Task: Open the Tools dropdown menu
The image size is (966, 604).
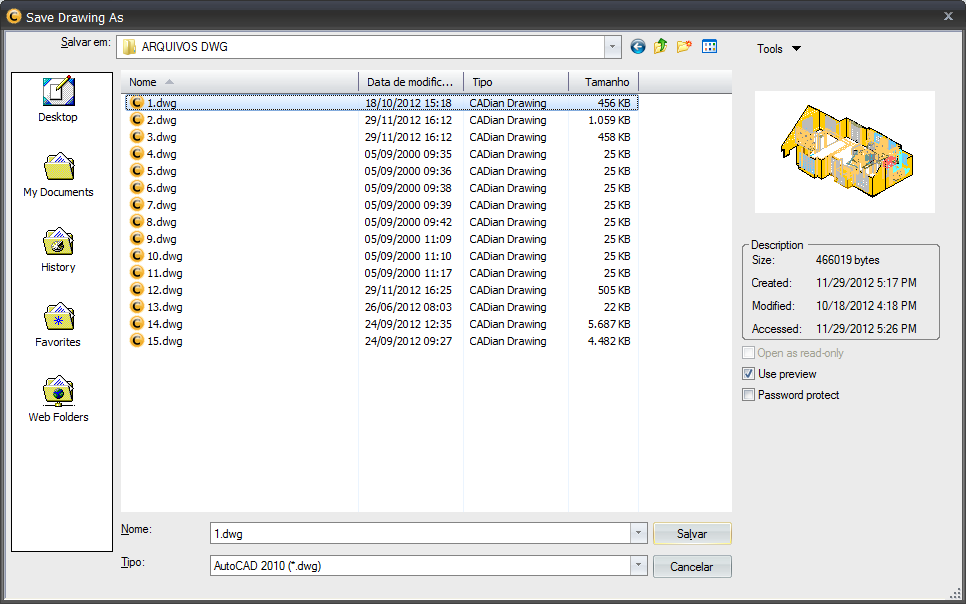Action: (779, 49)
